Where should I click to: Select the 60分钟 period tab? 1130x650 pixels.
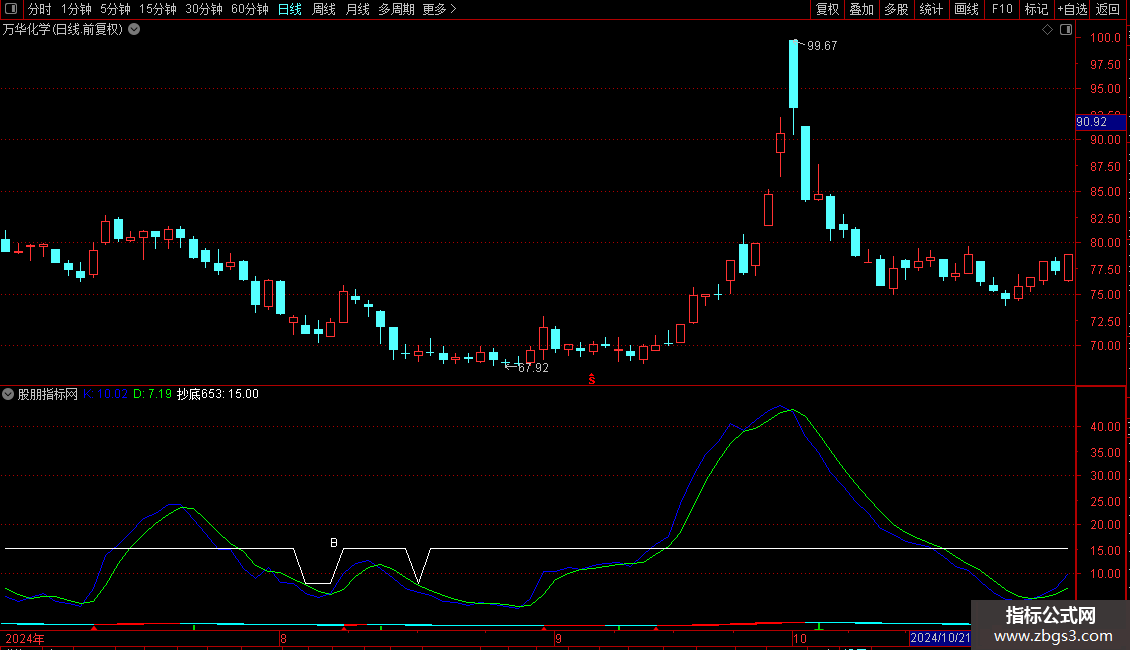click(x=250, y=9)
